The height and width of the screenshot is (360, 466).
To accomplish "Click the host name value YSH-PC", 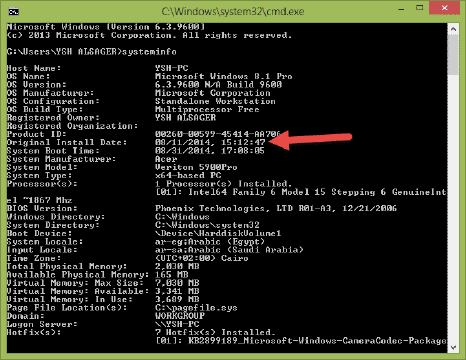I will 172,68.
